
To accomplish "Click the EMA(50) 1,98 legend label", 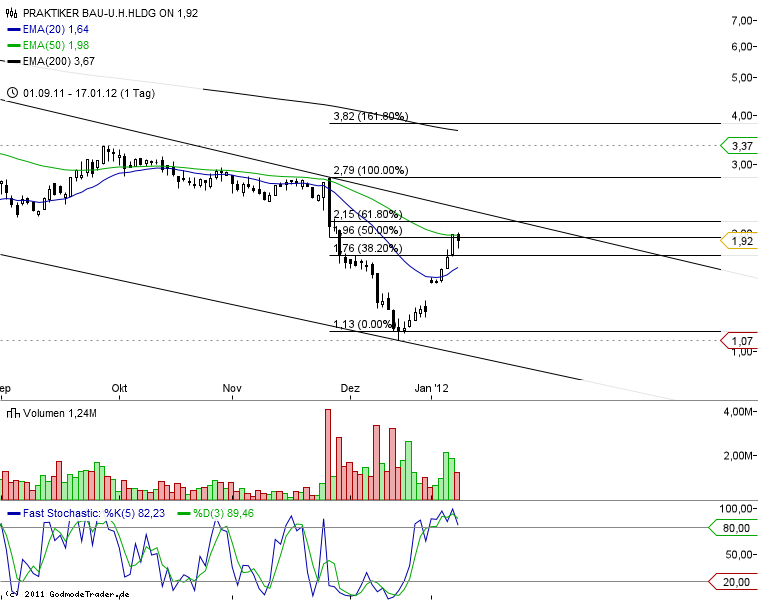I will click(56, 45).
